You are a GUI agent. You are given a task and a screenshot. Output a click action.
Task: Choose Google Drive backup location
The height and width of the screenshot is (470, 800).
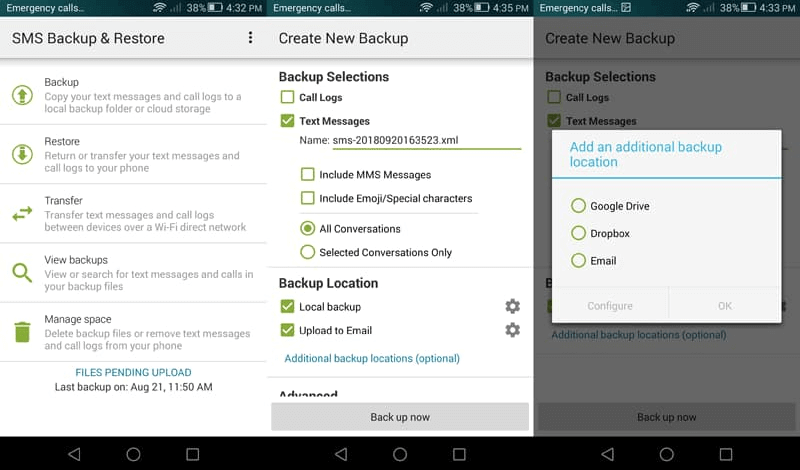click(x=578, y=206)
